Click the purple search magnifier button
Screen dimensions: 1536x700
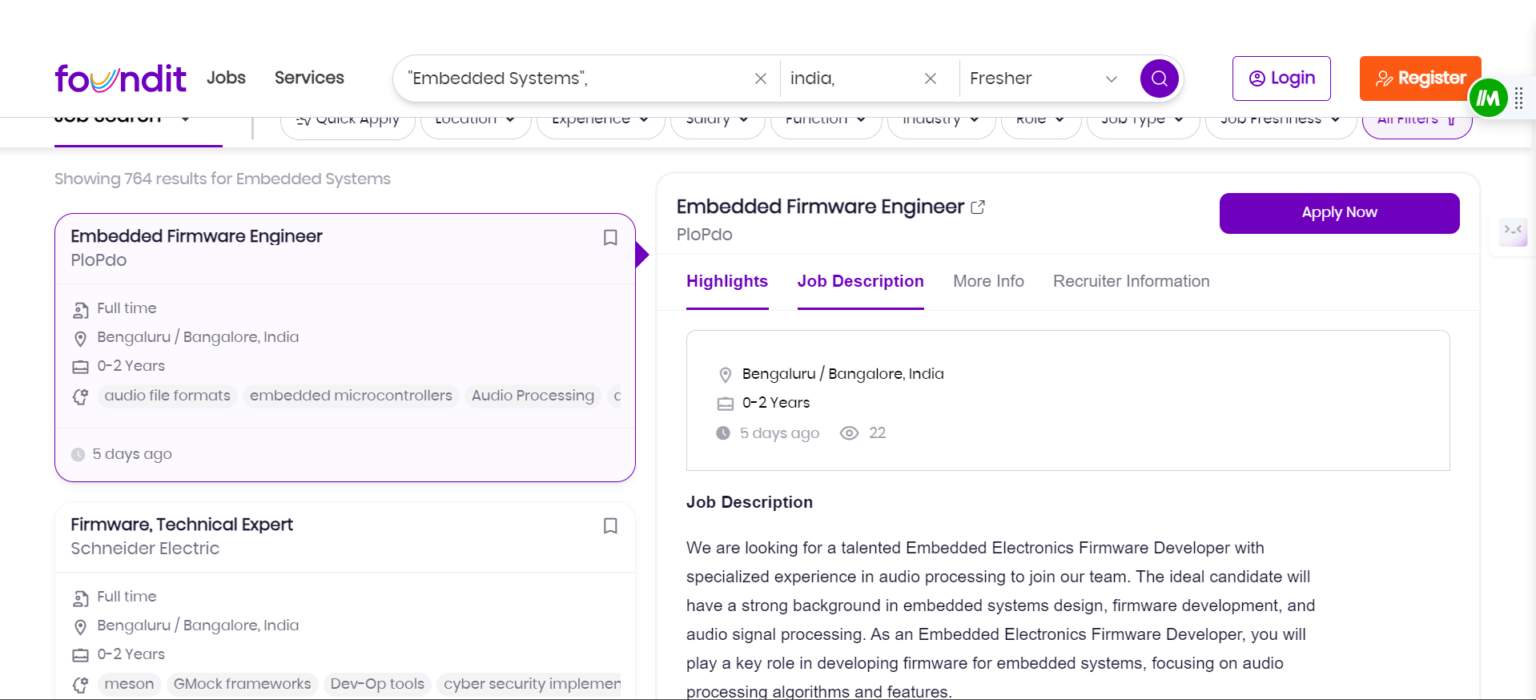1159,78
